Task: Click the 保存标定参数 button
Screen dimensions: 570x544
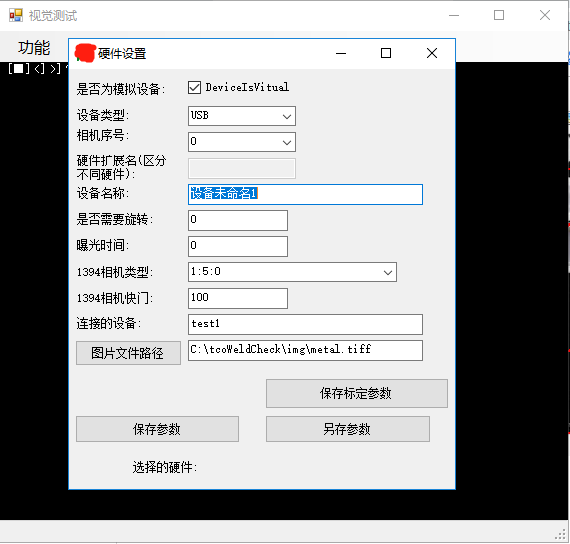Action: click(357, 393)
